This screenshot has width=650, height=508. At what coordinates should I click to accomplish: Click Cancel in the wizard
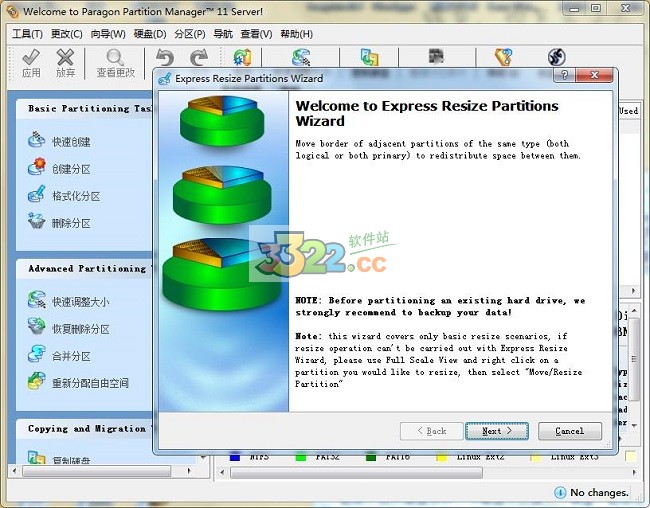570,431
